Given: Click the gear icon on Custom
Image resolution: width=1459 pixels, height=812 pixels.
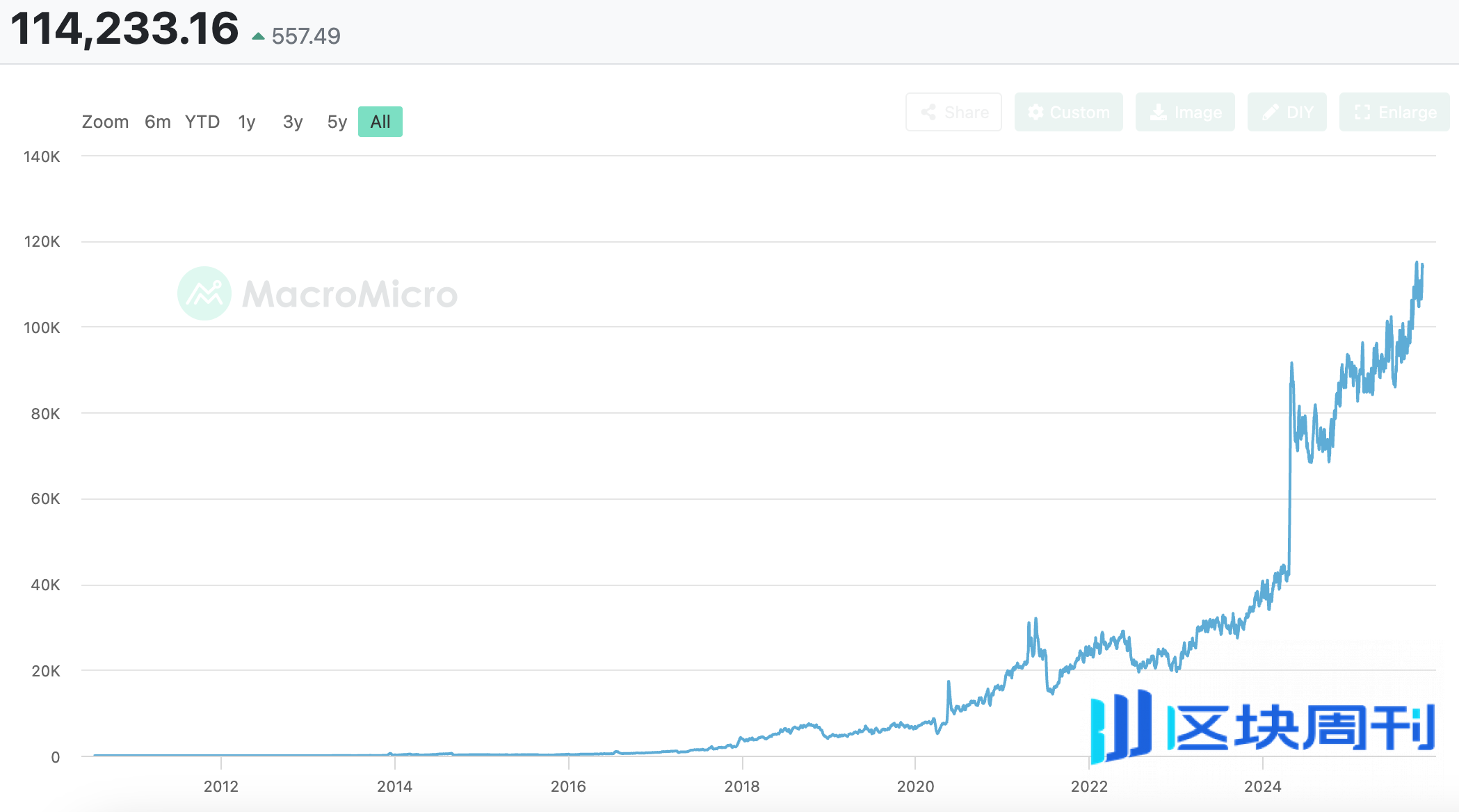Looking at the screenshot, I should [1035, 113].
